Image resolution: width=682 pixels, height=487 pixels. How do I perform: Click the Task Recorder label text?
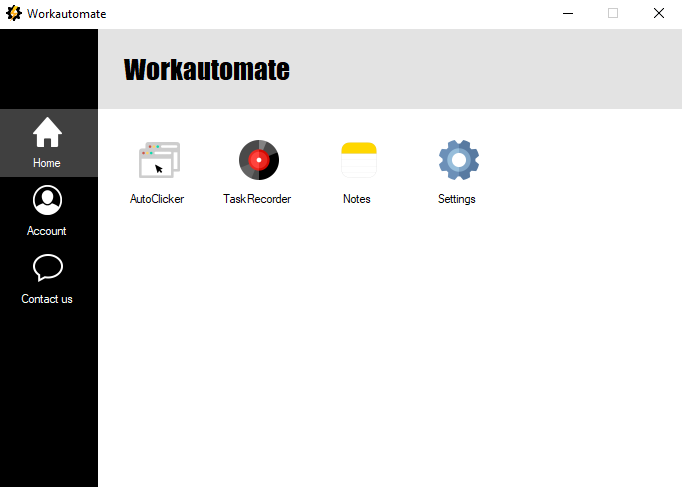tap(257, 199)
